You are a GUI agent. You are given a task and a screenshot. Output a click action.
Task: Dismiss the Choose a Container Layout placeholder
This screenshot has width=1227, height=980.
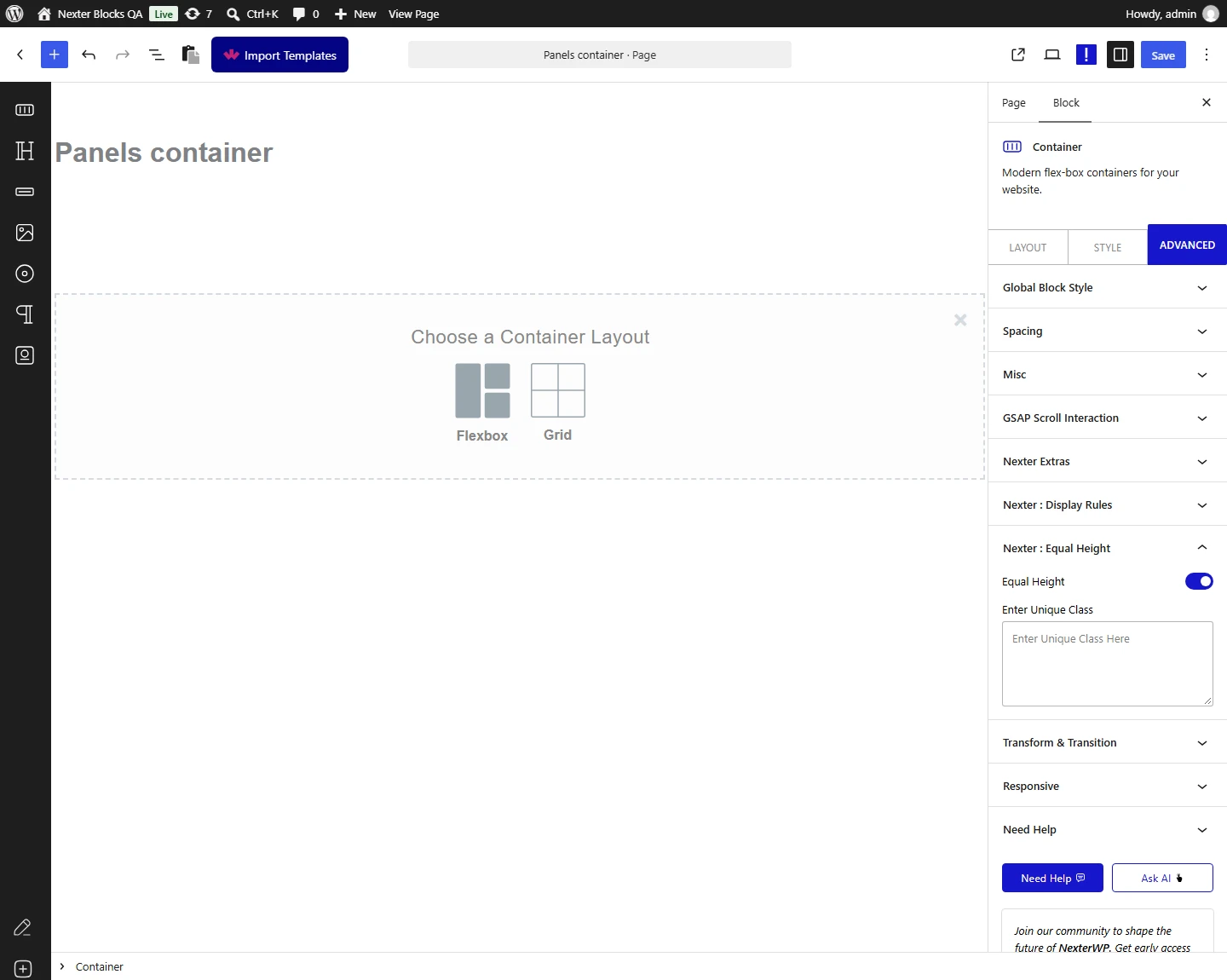tap(960, 320)
